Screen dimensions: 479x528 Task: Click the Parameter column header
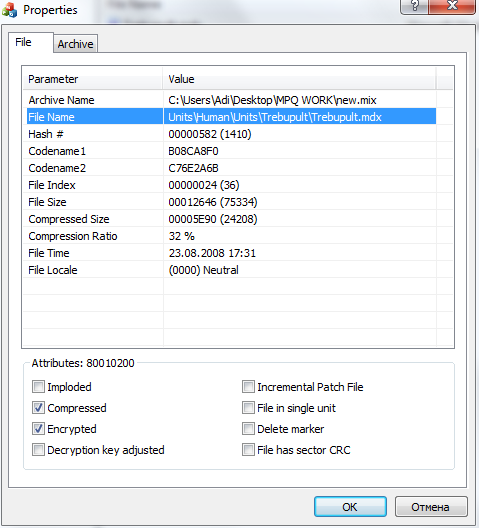tap(93, 79)
